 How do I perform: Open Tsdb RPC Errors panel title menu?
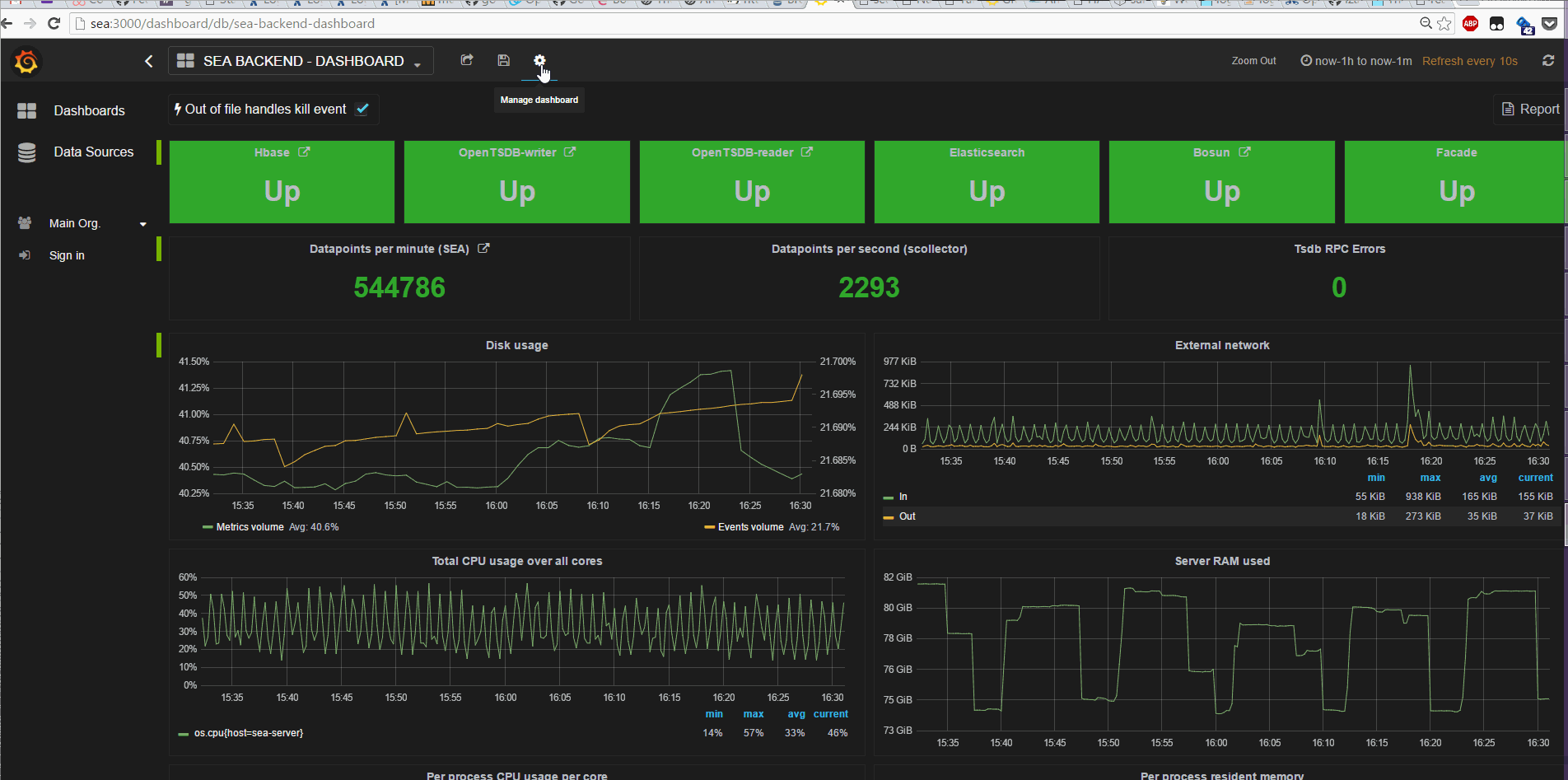point(1339,249)
